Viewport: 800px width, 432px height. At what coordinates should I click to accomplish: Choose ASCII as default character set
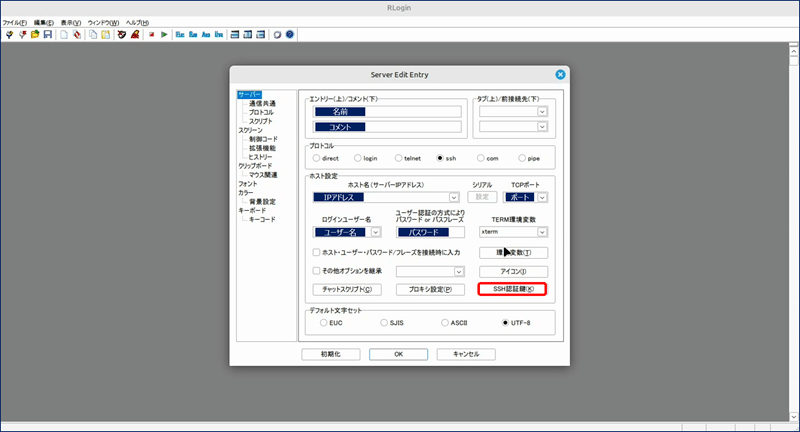pos(445,323)
